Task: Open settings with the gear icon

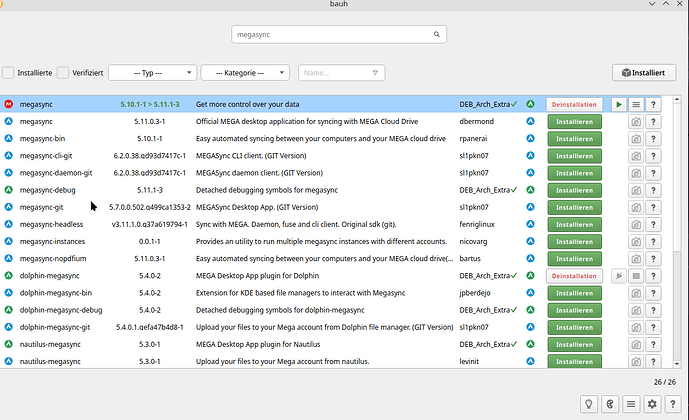Action: pyautogui.click(x=652, y=404)
